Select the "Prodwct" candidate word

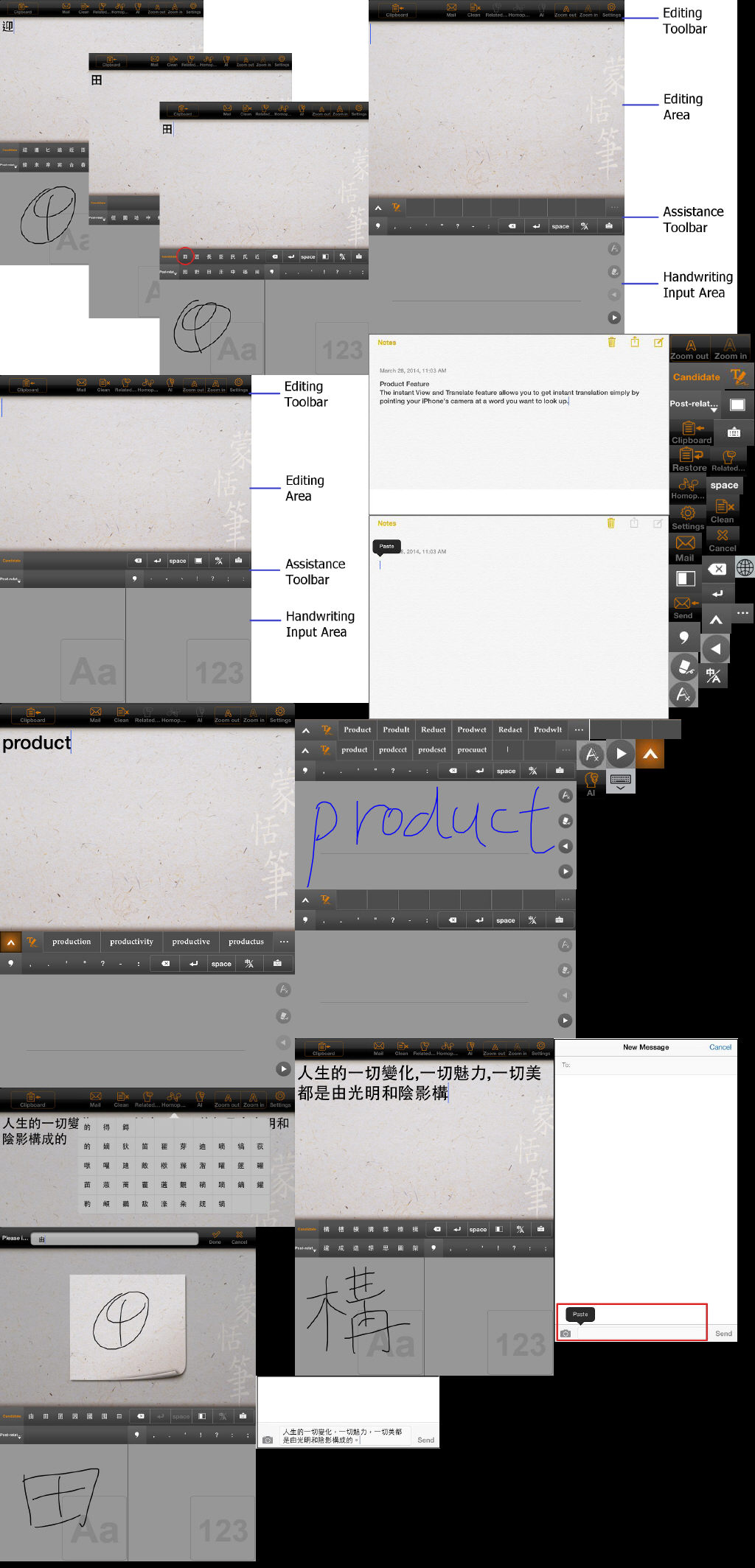[471, 729]
